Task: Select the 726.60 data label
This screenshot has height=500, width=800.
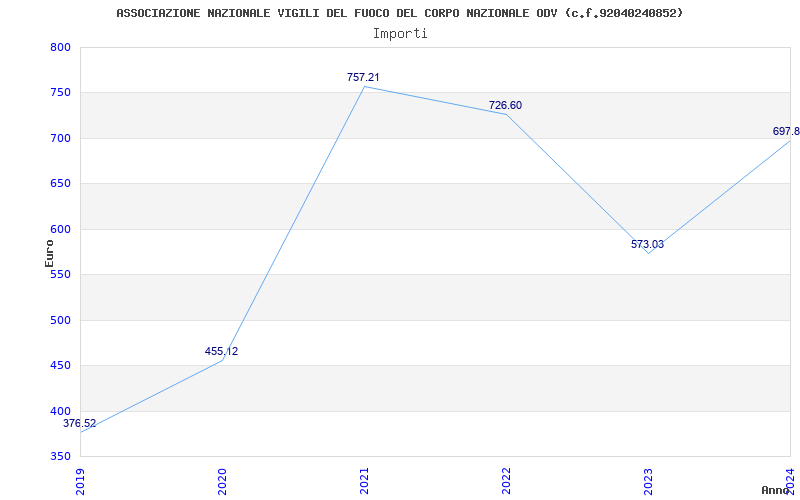Action: point(506,106)
